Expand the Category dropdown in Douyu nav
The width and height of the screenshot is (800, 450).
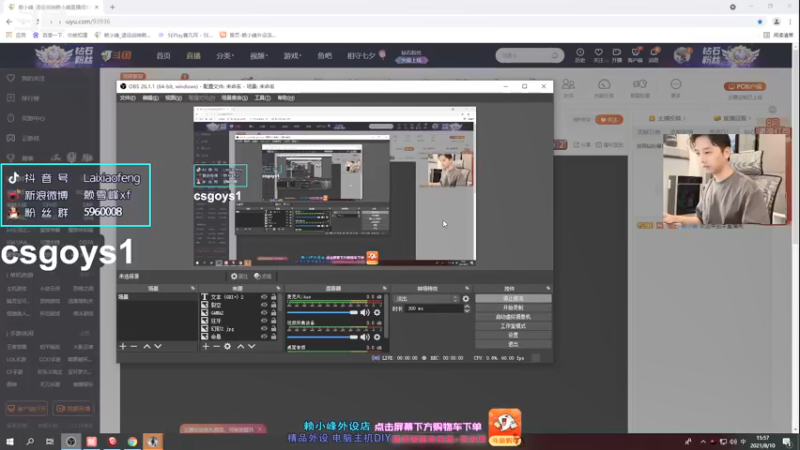(224, 56)
